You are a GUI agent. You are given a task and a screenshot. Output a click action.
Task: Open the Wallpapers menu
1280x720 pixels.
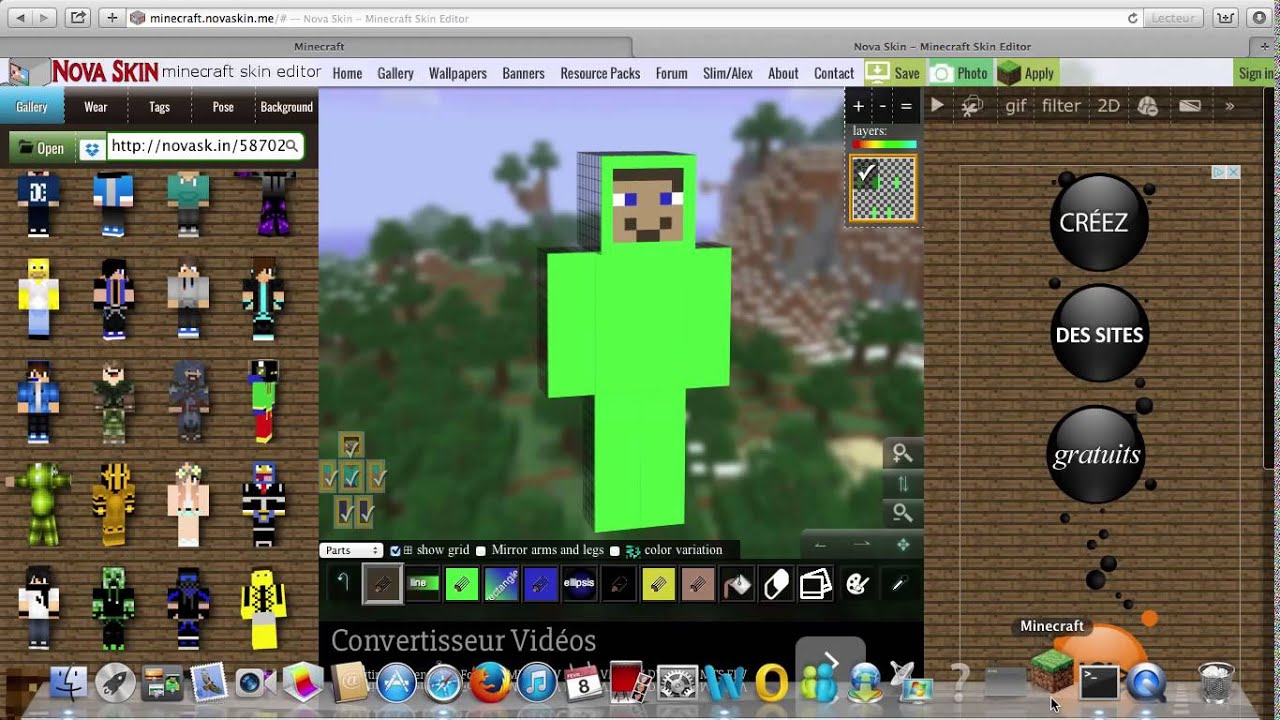point(458,73)
